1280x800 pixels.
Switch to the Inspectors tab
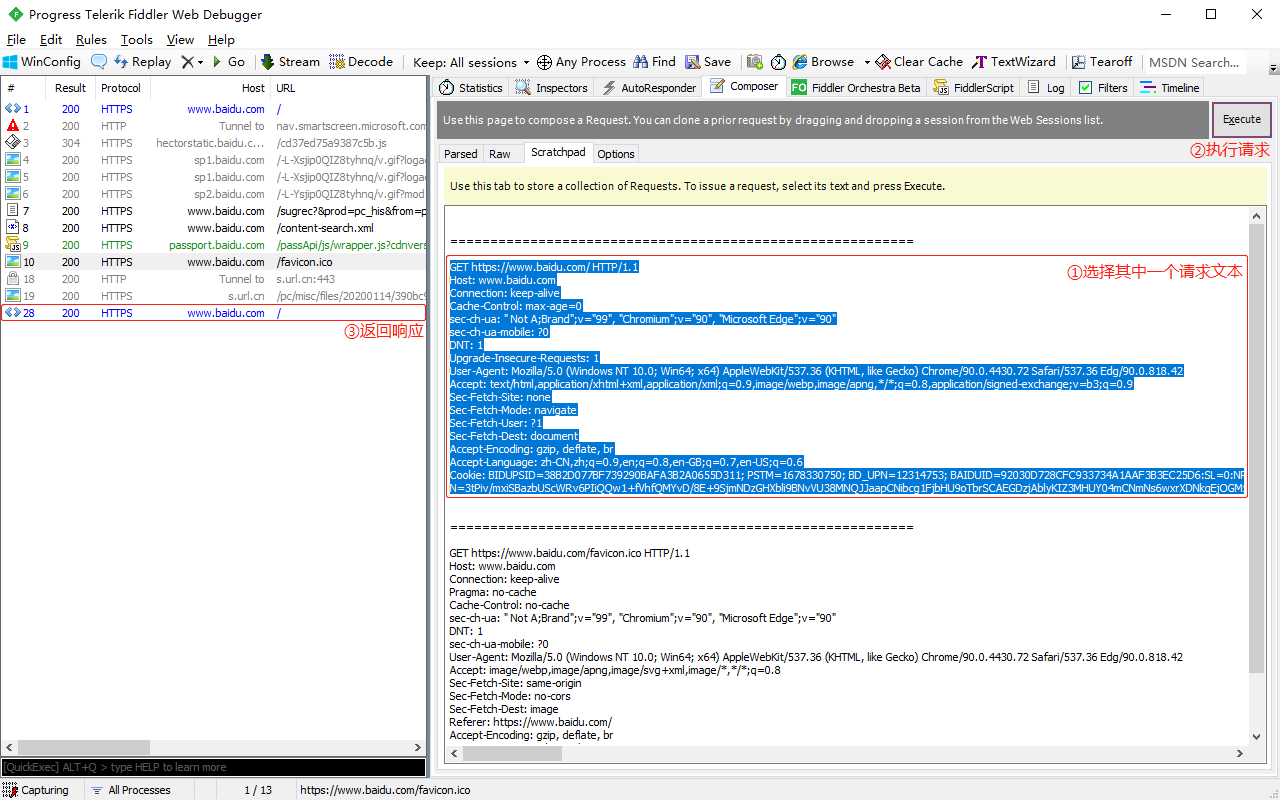[552, 88]
